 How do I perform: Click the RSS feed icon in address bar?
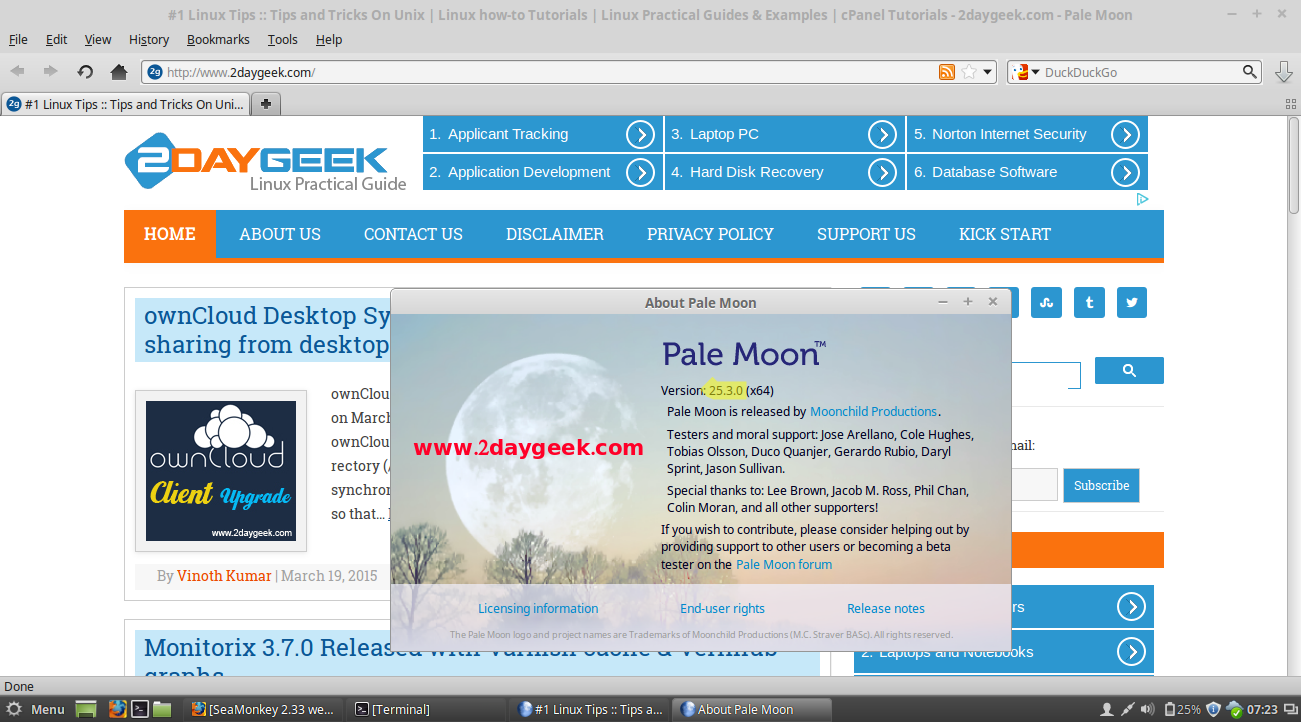[x=946, y=72]
